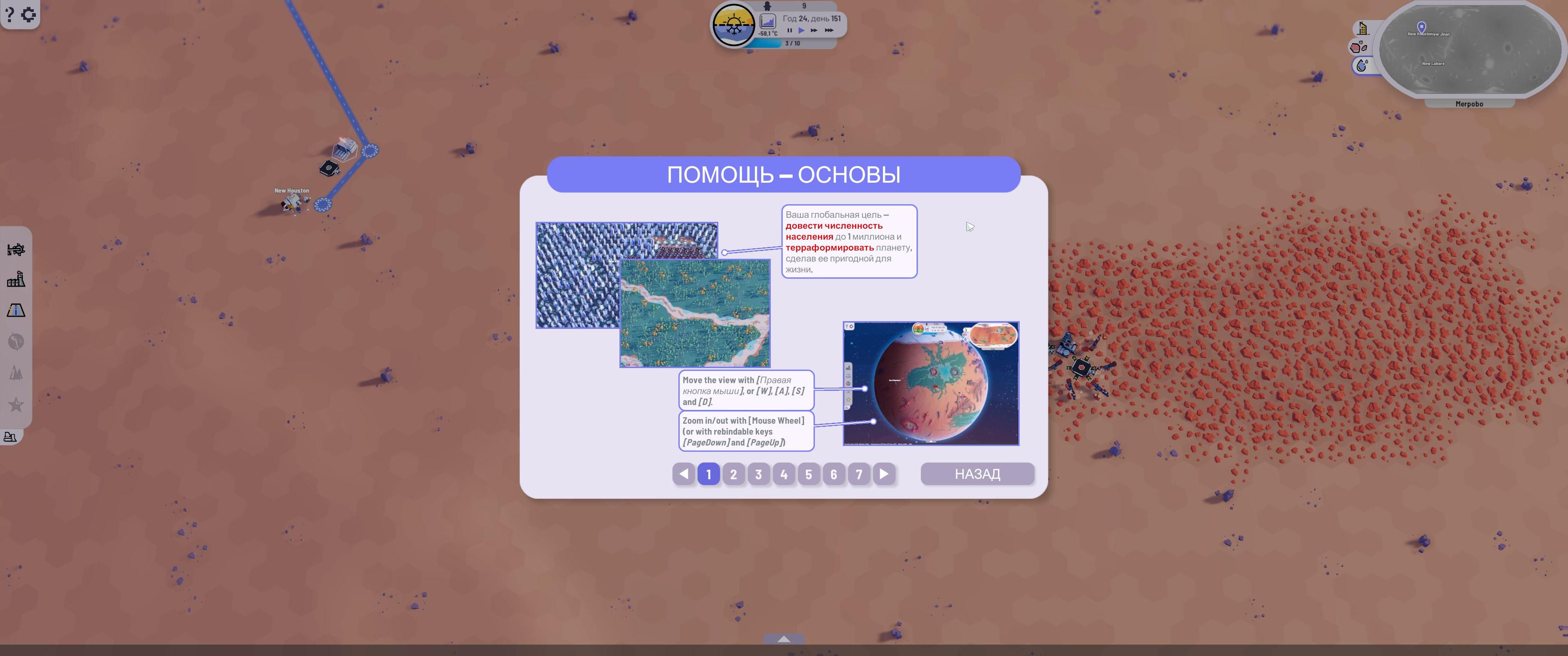
Task: Select the road building tool
Action: 16,310
